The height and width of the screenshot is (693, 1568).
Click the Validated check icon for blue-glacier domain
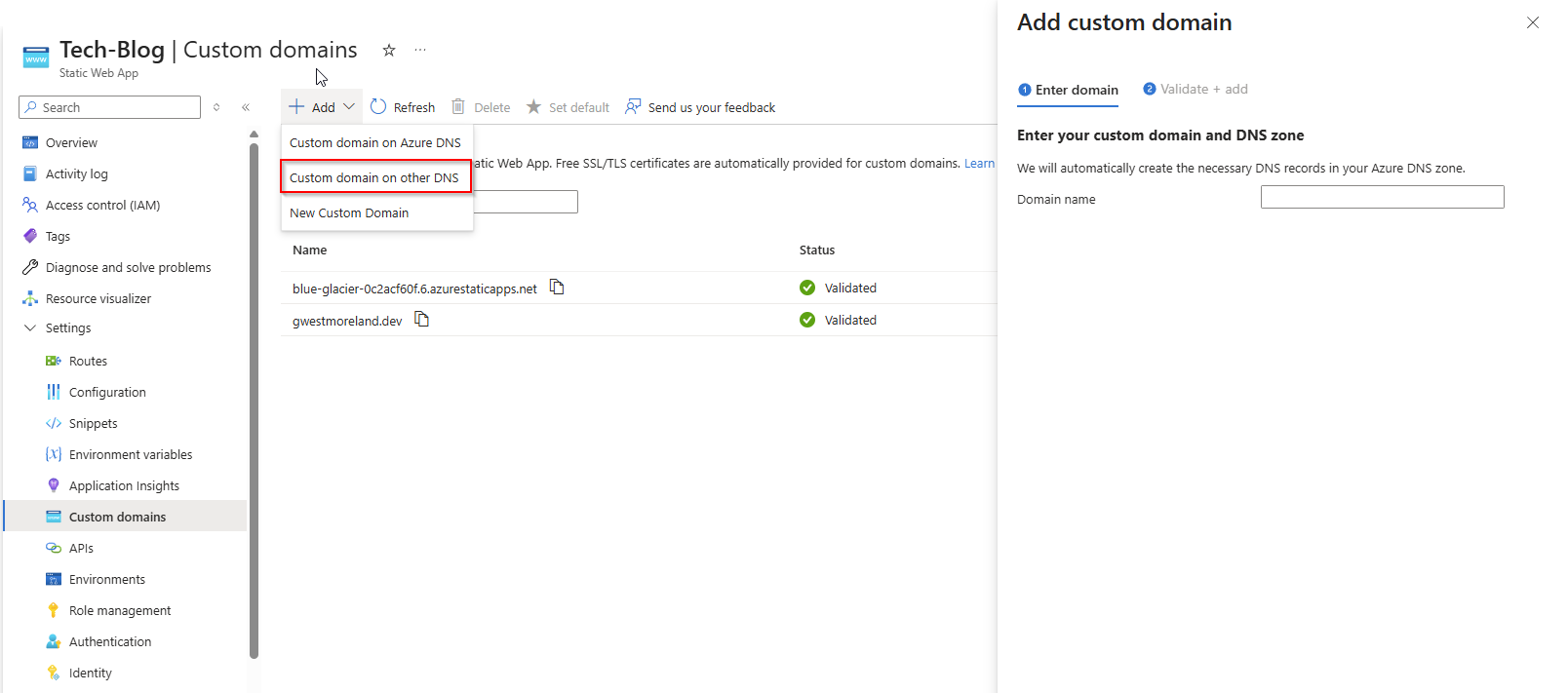807,288
